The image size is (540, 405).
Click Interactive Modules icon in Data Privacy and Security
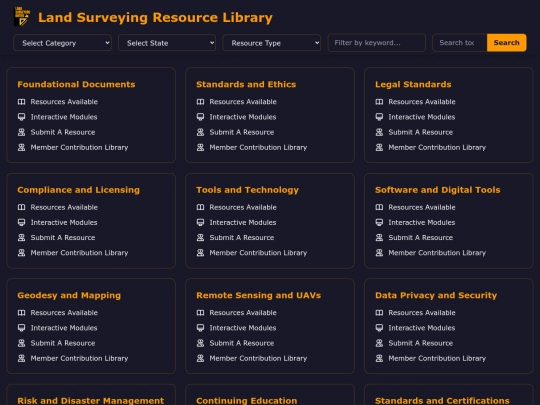(379, 328)
